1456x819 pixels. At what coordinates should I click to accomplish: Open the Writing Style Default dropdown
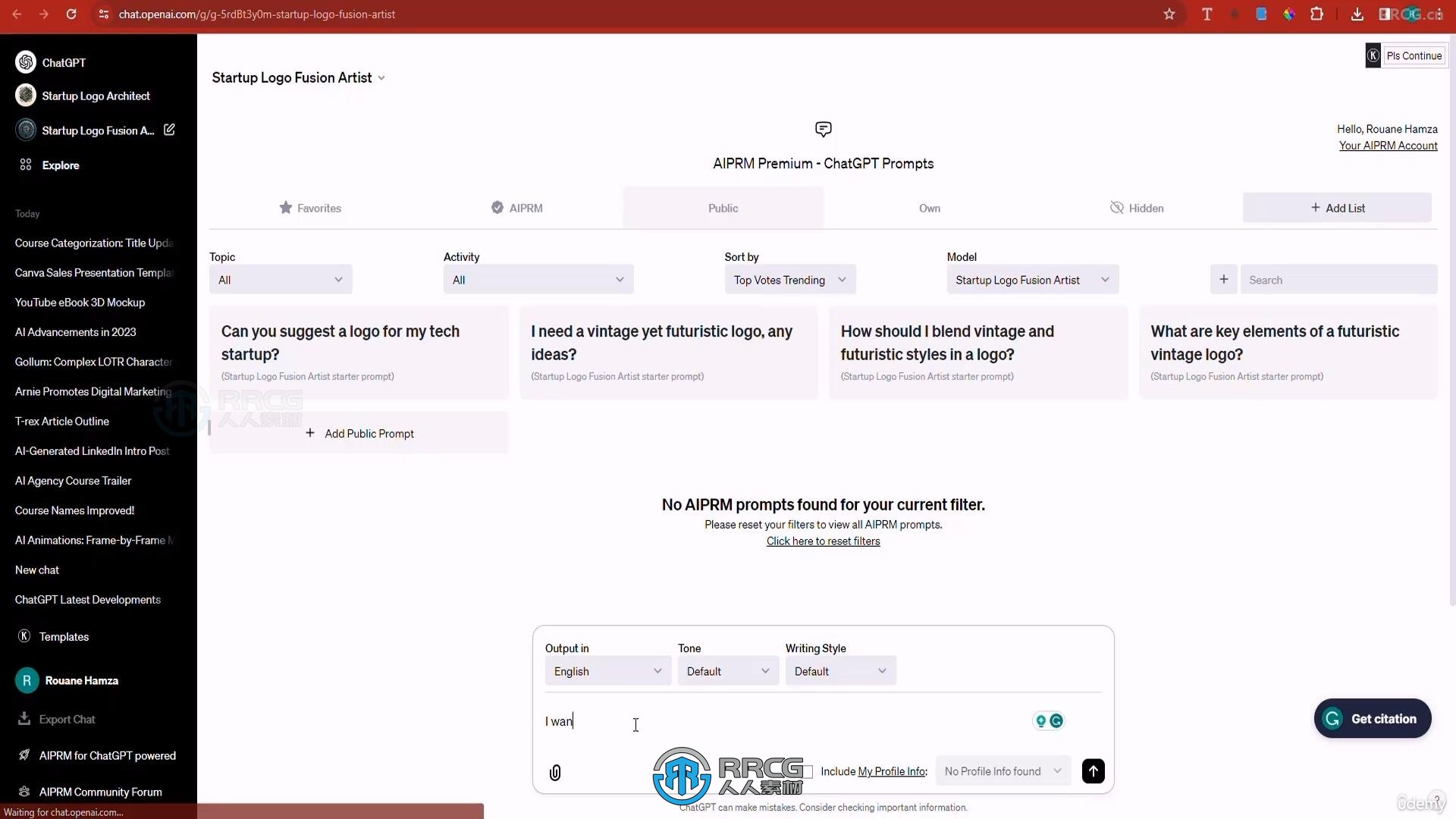point(840,670)
